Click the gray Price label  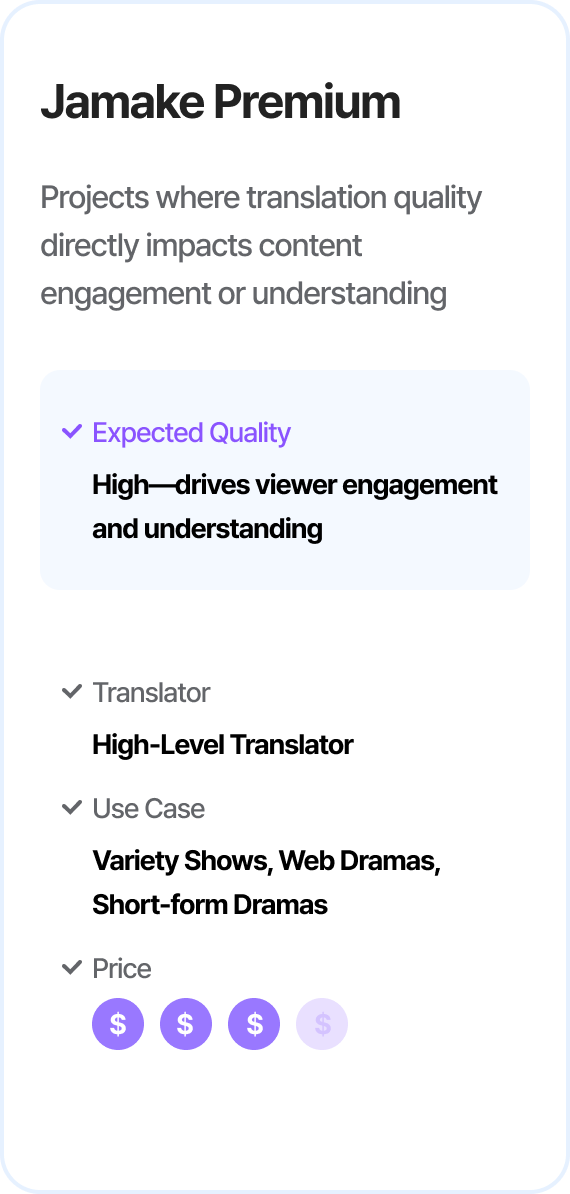(122, 969)
